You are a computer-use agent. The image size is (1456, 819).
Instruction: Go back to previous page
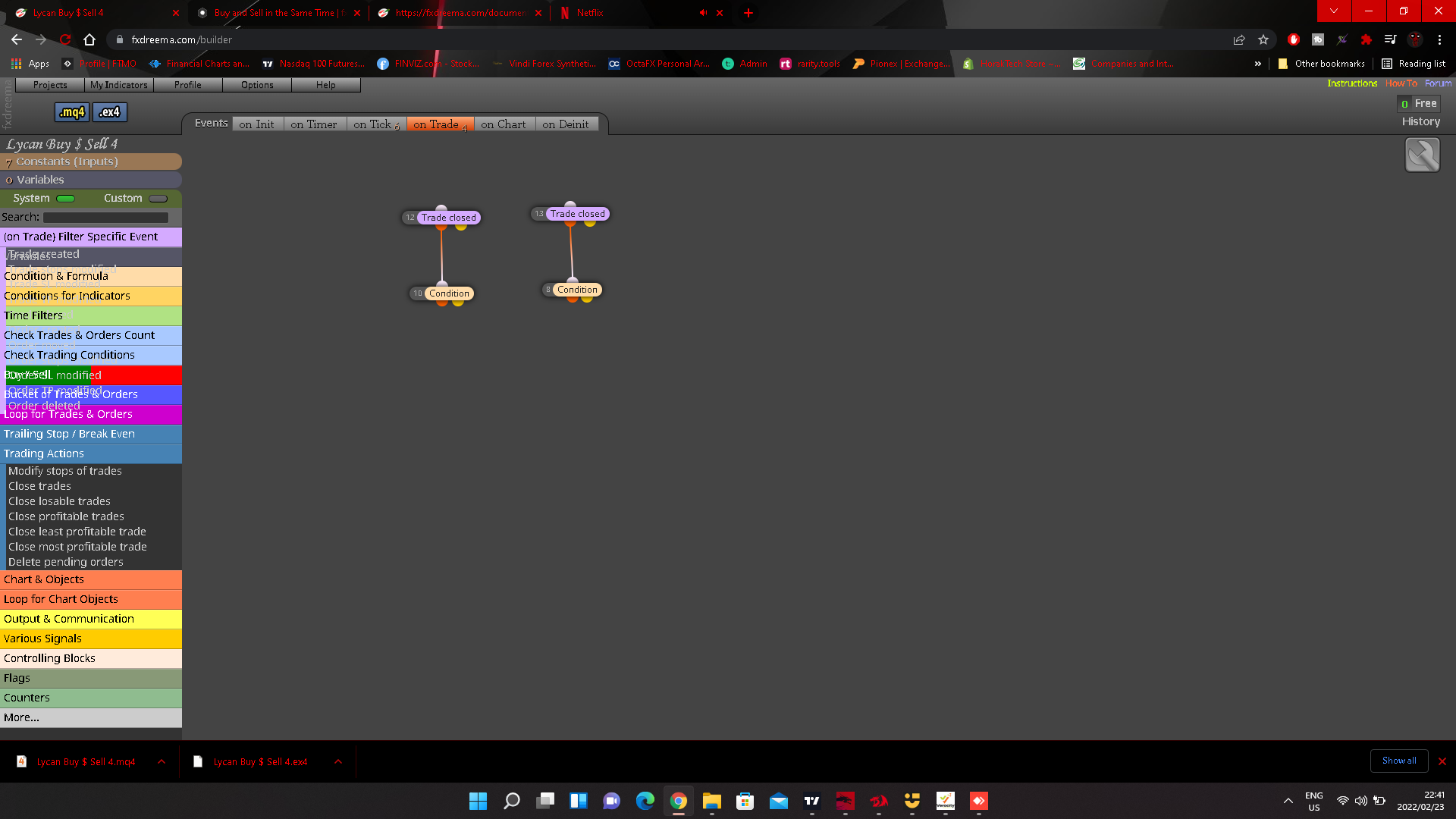(x=17, y=39)
